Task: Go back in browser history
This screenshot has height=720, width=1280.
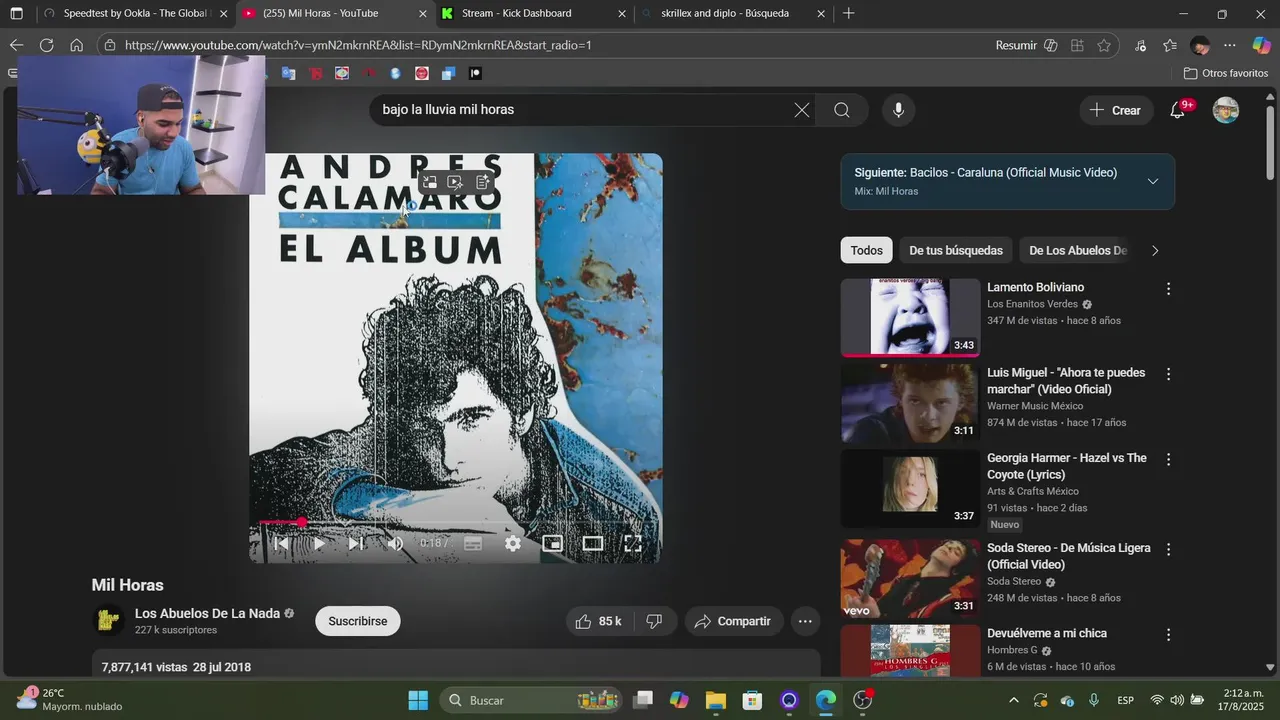Action: tap(16, 45)
